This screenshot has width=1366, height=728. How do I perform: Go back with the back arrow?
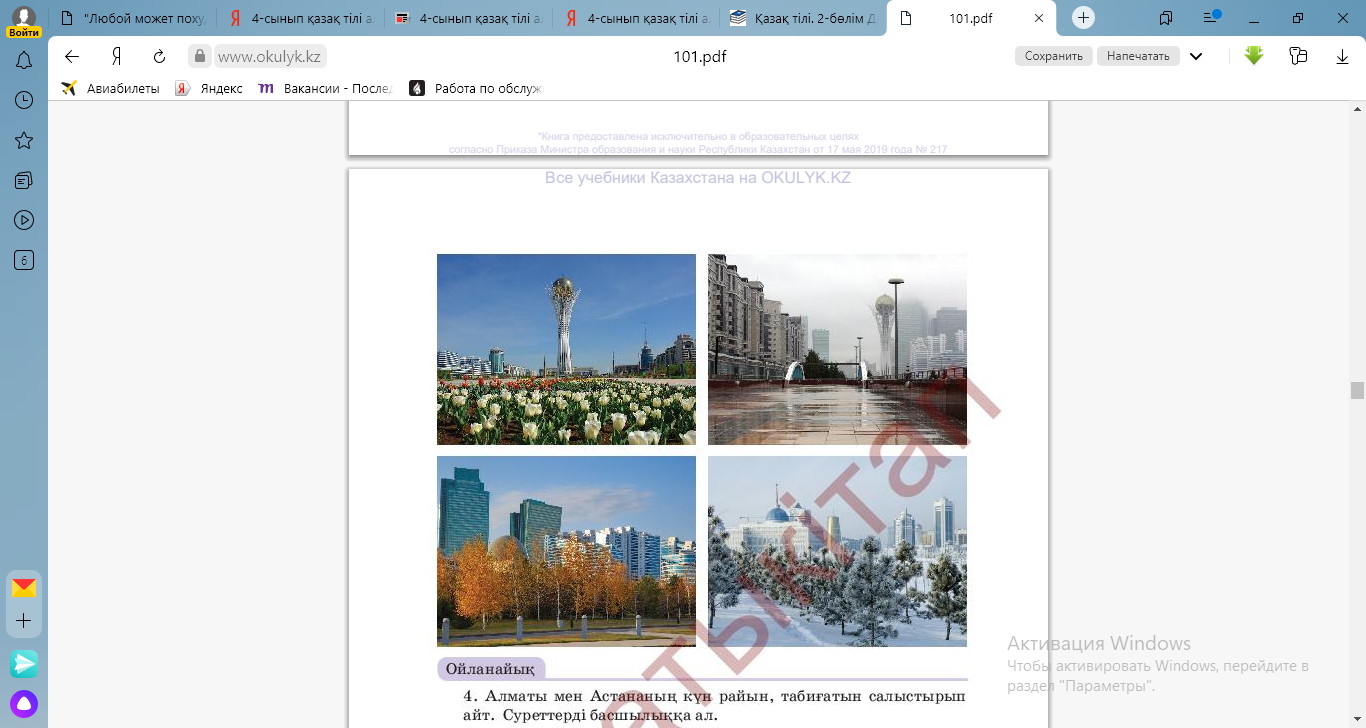pyautogui.click(x=71, y=56)
